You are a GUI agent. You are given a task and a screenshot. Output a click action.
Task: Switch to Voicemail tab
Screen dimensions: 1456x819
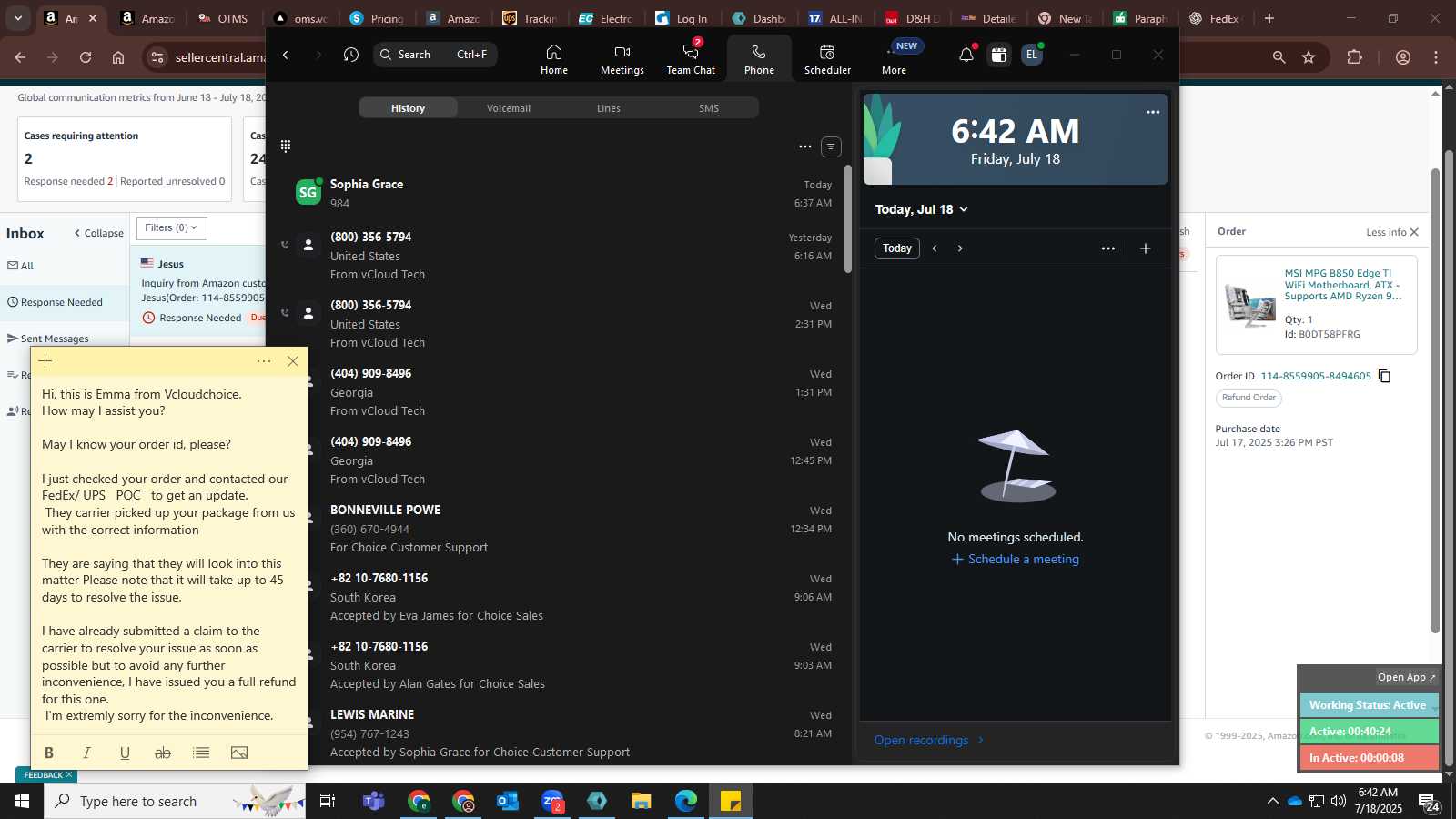[x=509, y=108]
